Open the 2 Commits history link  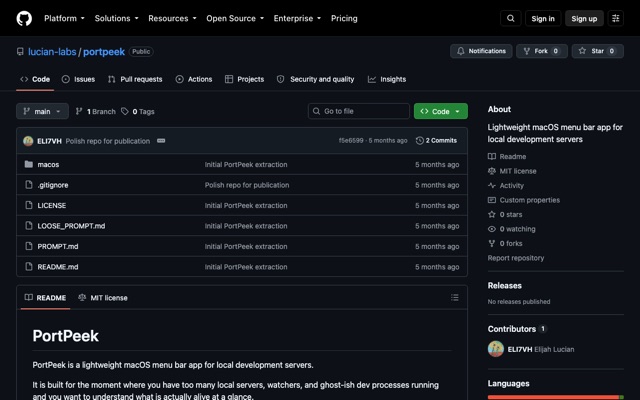pyautogui.click(x=436, y=140)
